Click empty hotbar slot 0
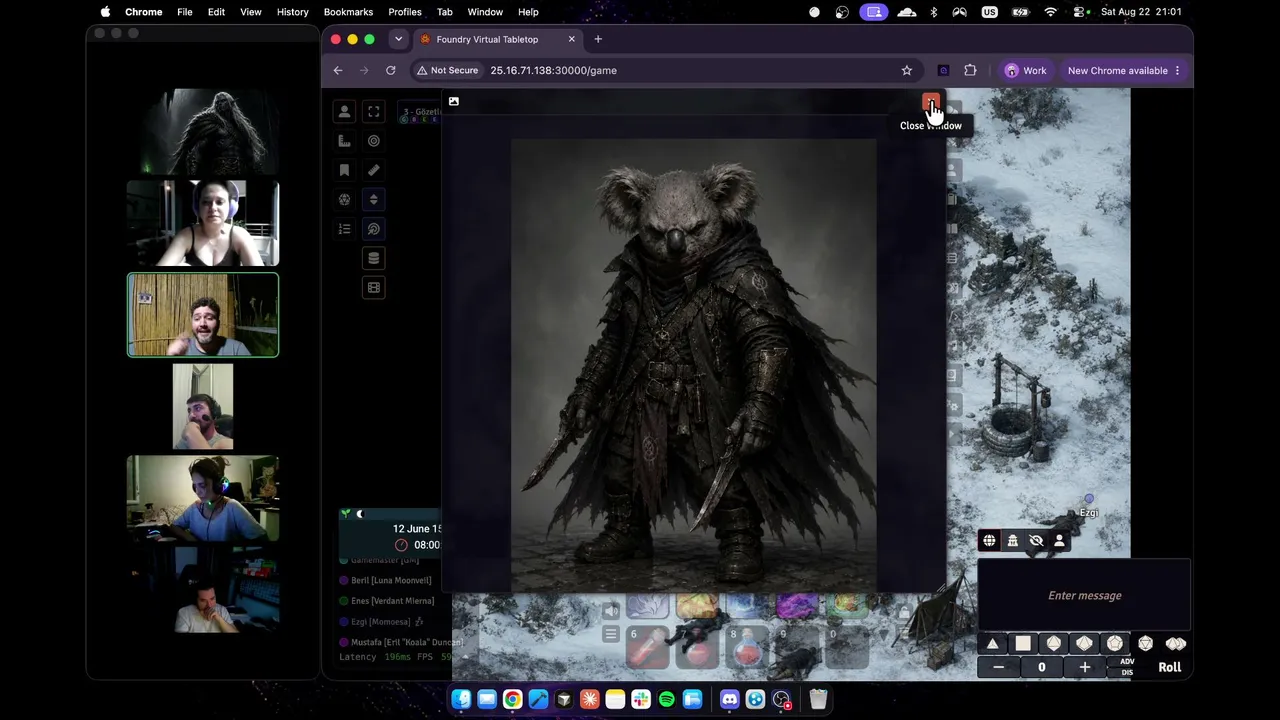The image size is (1280, 720). pyautogui.click(x=847, y=646)
